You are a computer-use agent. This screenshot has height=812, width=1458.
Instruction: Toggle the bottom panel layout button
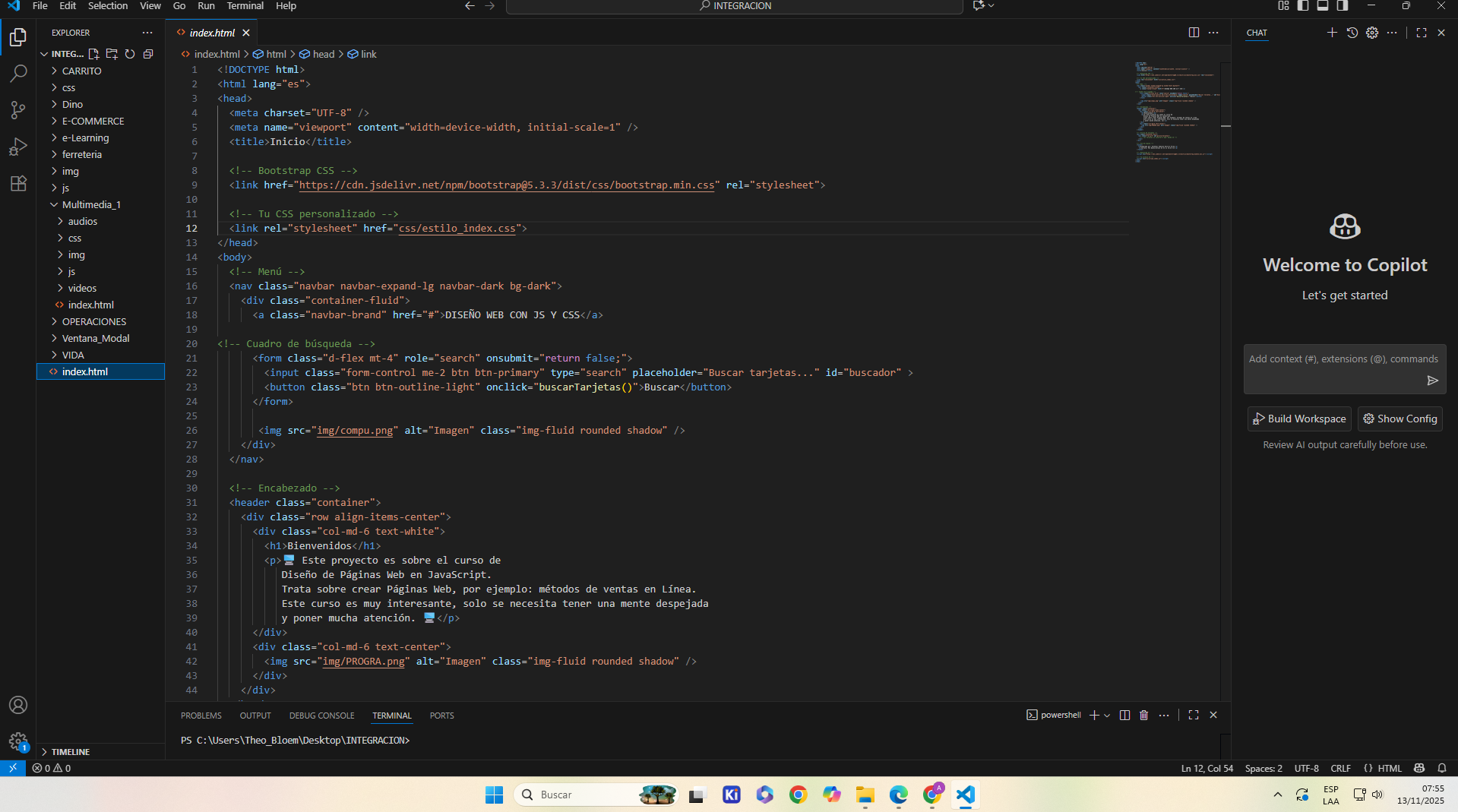click(1323, 6)
